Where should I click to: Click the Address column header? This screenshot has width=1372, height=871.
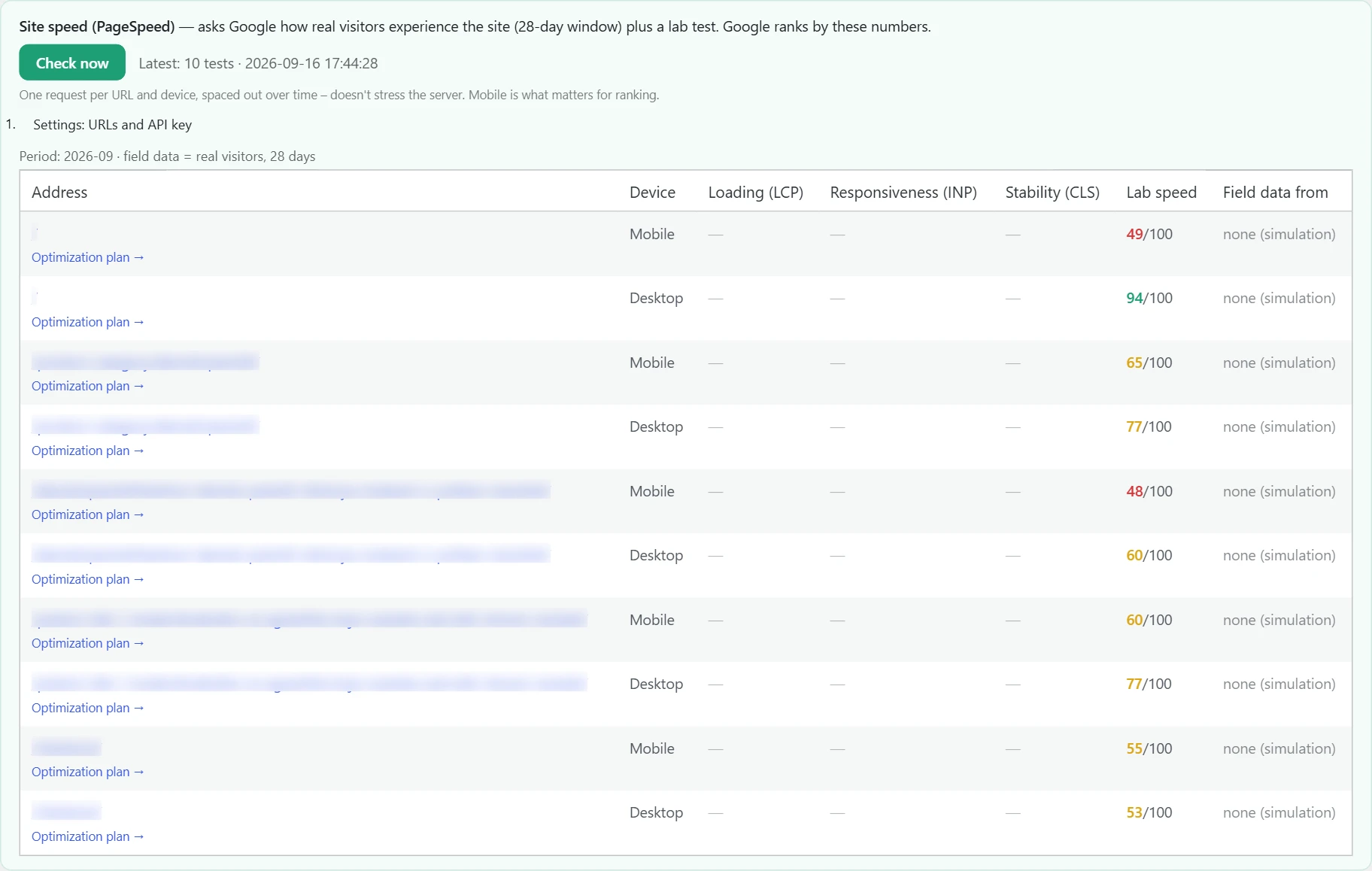coord(59,193)
